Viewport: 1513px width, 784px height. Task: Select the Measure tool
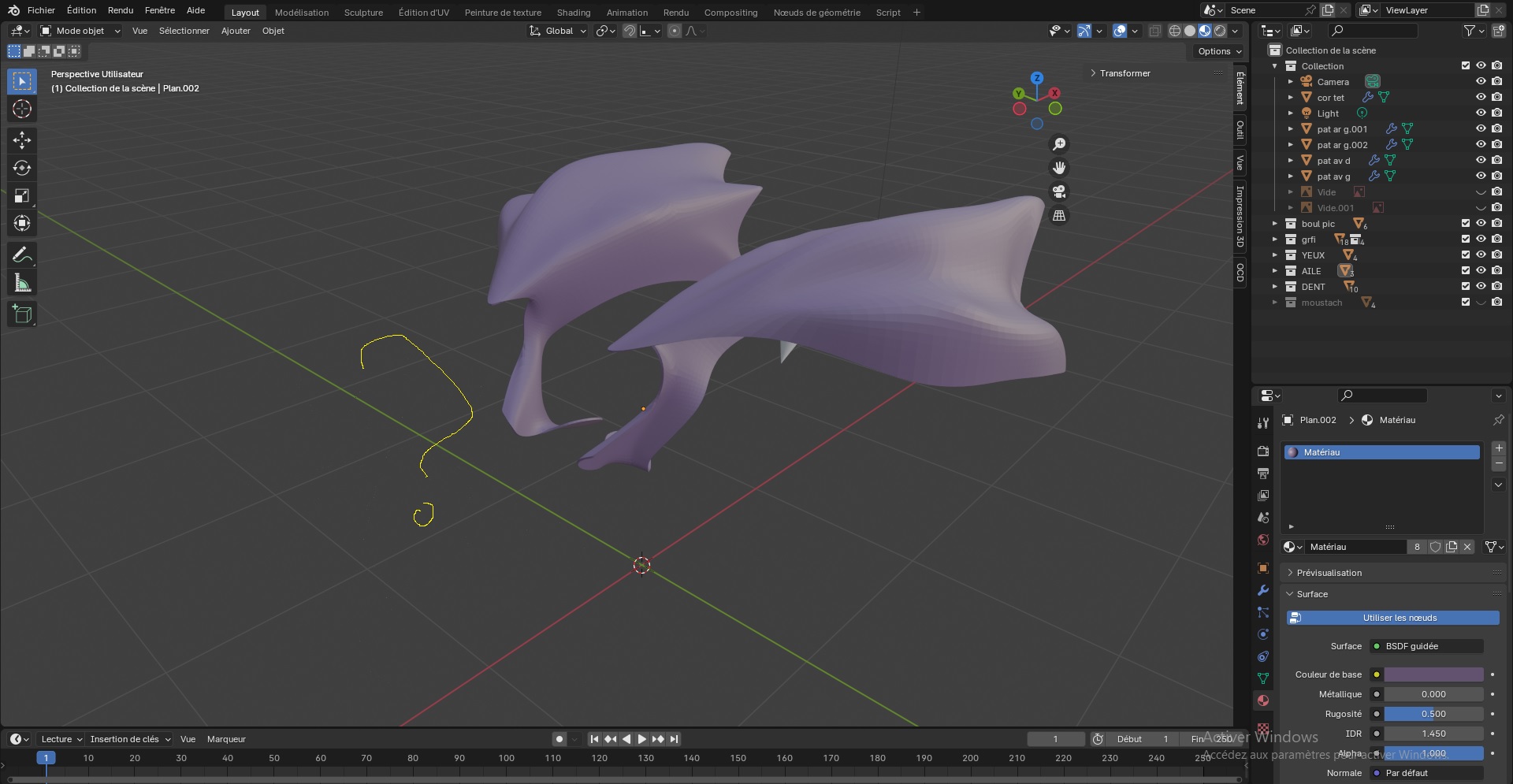coord(22,283)
